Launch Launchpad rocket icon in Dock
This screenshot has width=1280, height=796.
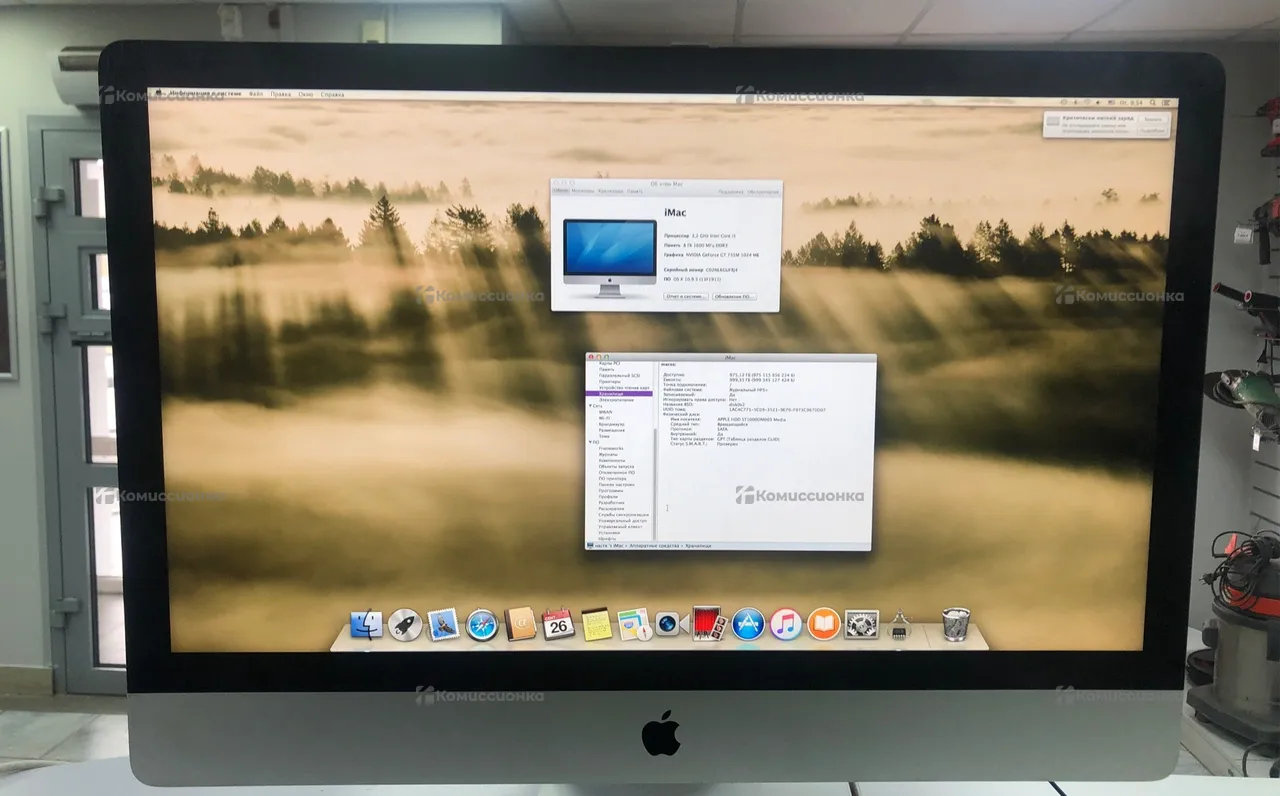(405, 626)
